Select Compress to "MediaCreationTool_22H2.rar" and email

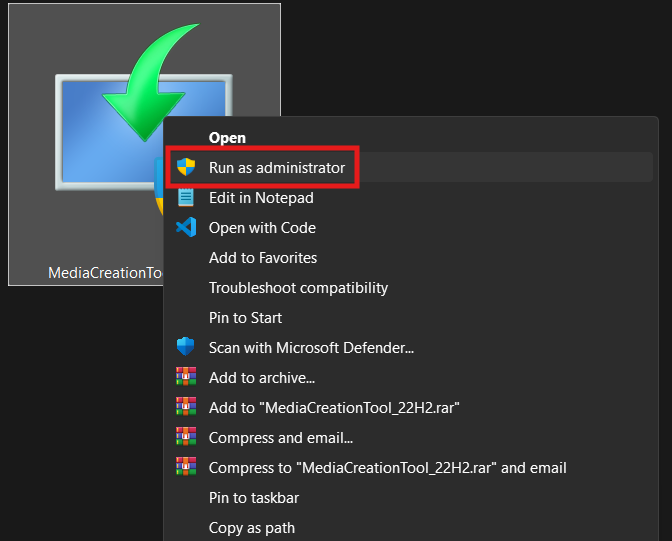(x=409, y=468)
